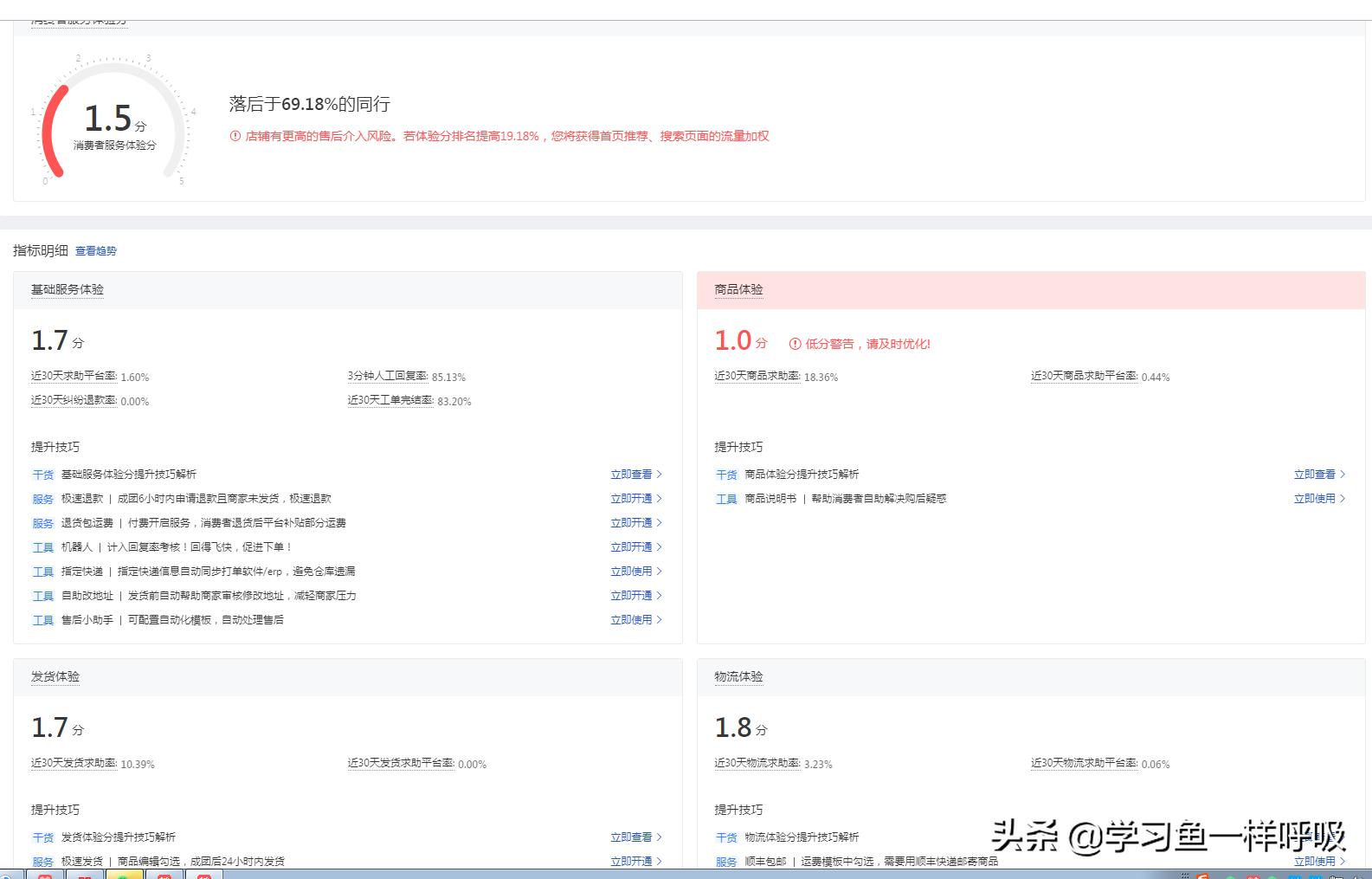Click 干货 tag before 基础服务体验分提升技巧解析
This screenshot has height=879, width=1372.
[x=43, y=475]
